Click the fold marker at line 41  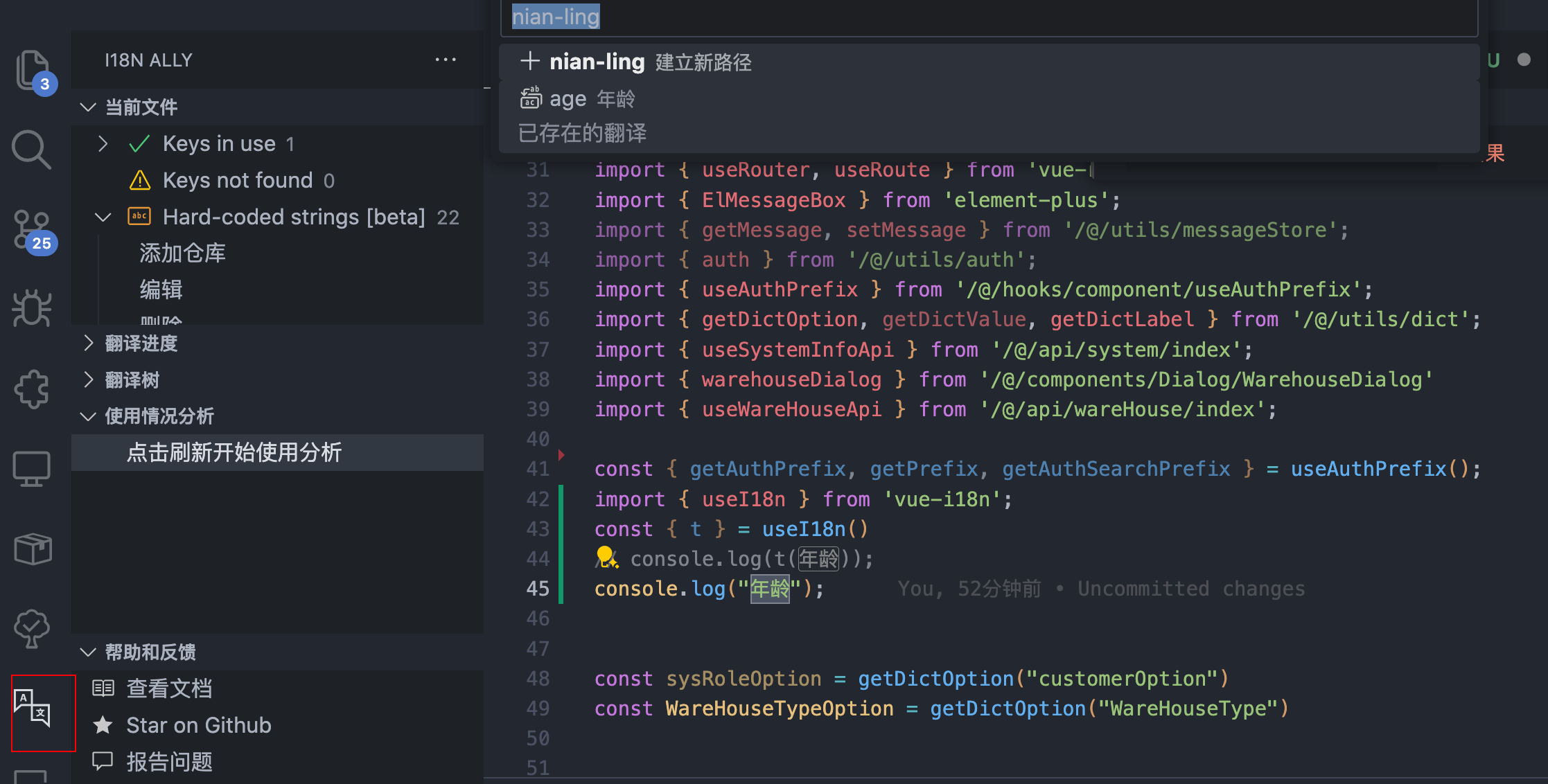tap(561, 455)
